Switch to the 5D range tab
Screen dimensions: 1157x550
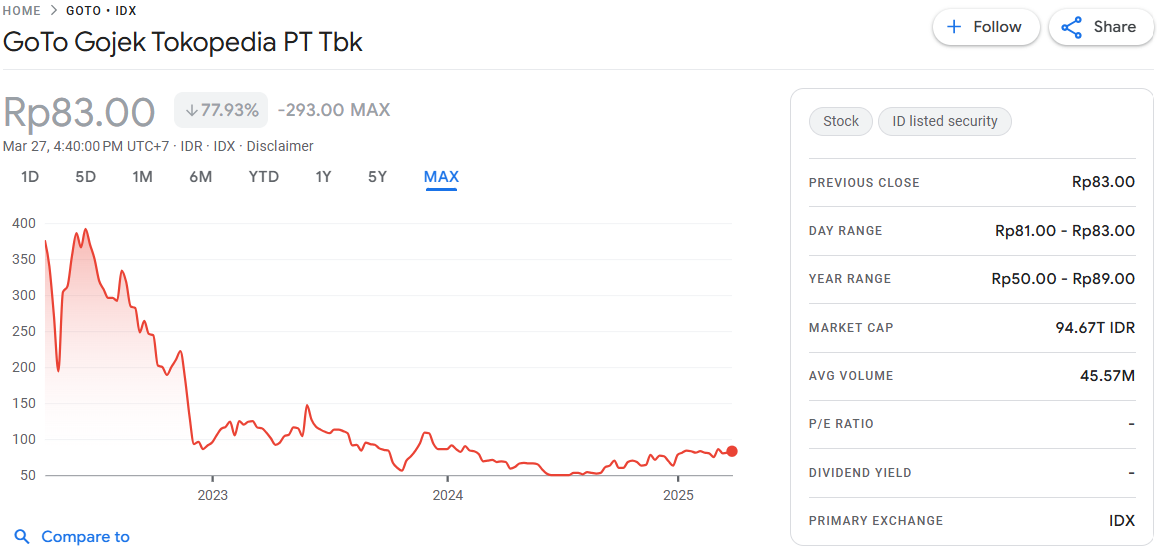[x=86, y=177]
